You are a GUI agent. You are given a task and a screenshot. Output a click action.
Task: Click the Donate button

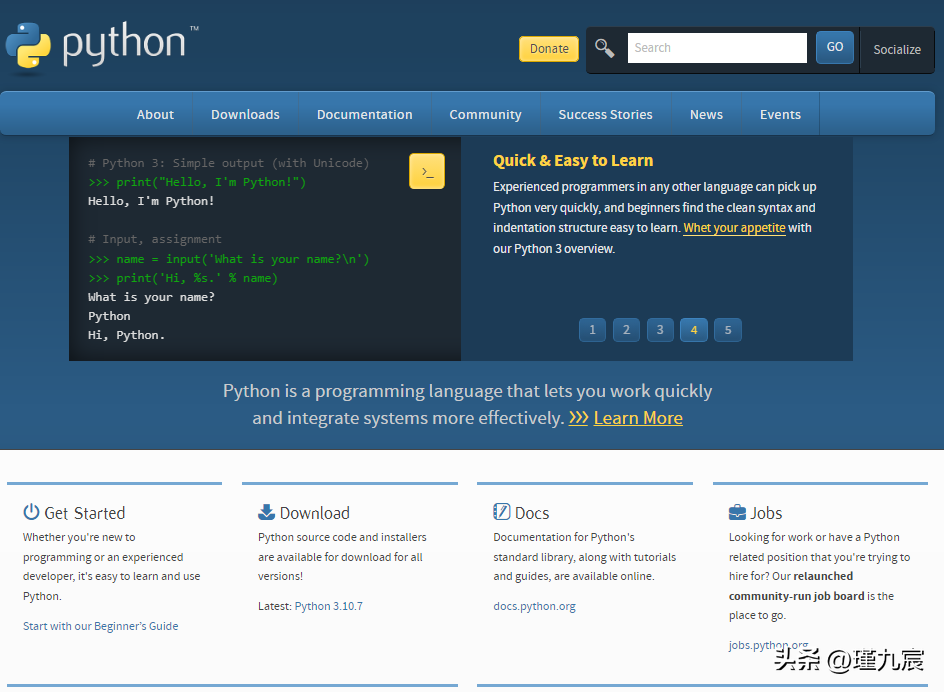click(x=548, y=49)
